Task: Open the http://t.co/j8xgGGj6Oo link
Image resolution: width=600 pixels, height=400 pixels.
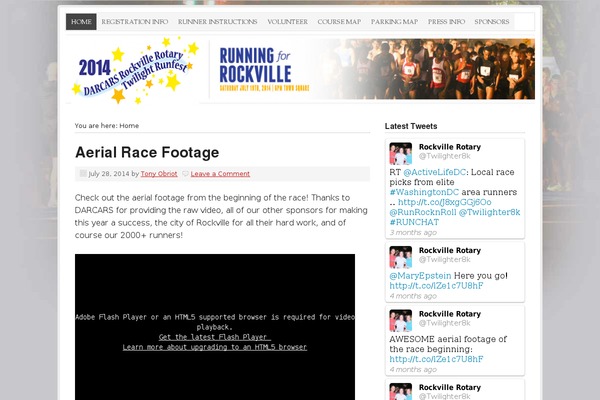Action: (445, 202)
